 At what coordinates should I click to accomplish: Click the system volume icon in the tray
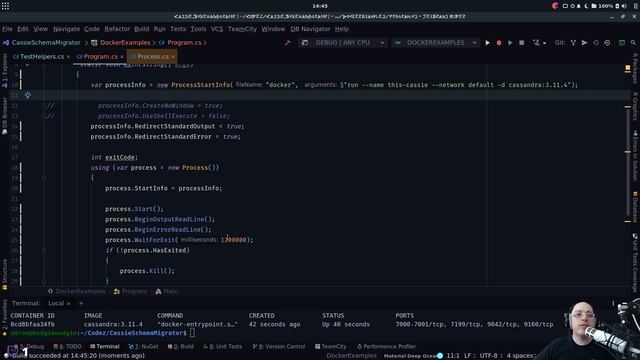tap(624, 6)
